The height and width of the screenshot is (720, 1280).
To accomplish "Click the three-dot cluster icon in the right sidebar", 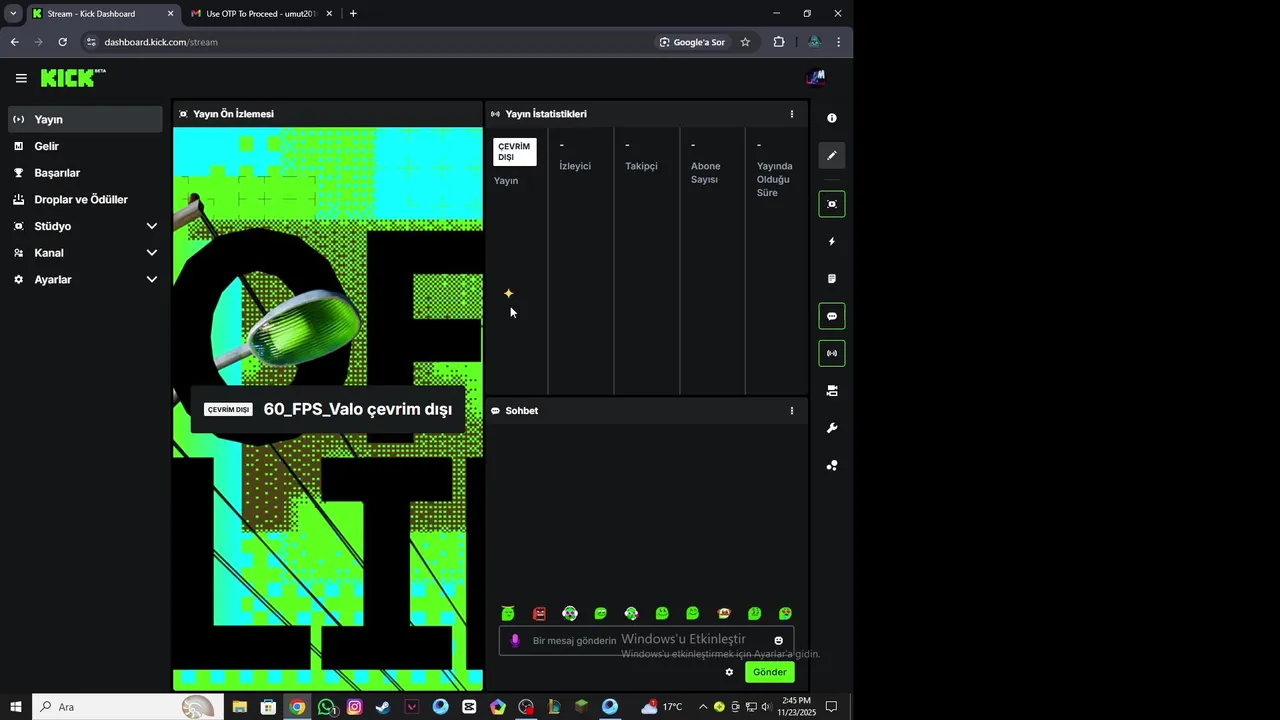I will (832, 465).
